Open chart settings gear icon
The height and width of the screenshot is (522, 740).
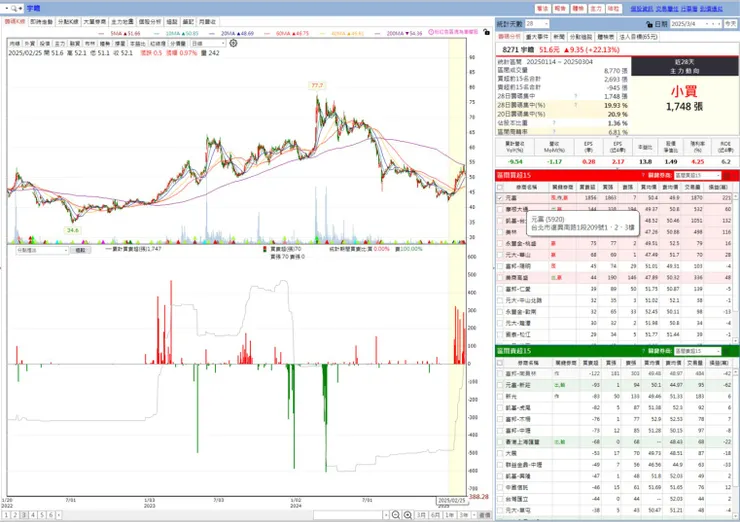[233, 43]
